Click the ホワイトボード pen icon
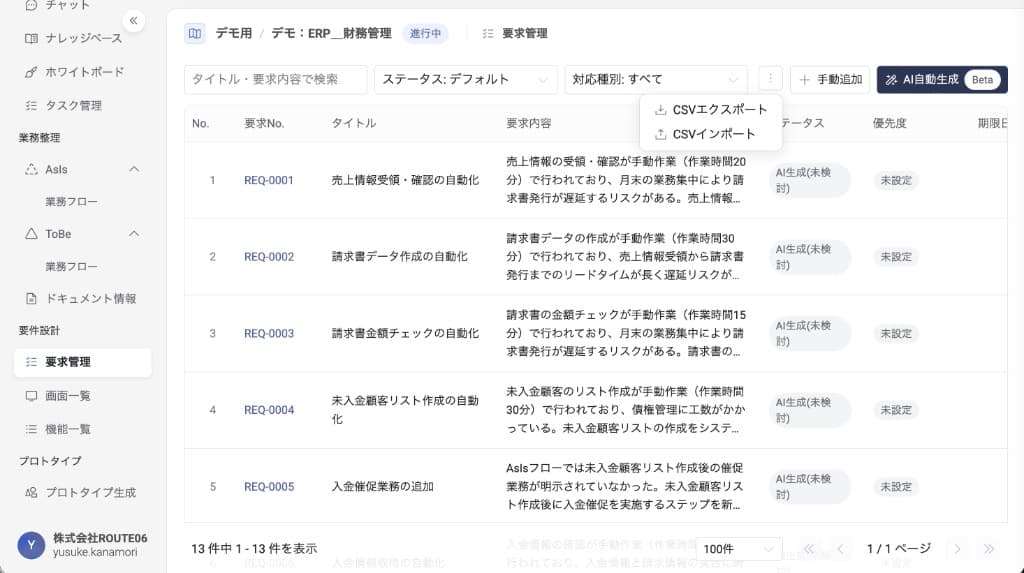 31,72
